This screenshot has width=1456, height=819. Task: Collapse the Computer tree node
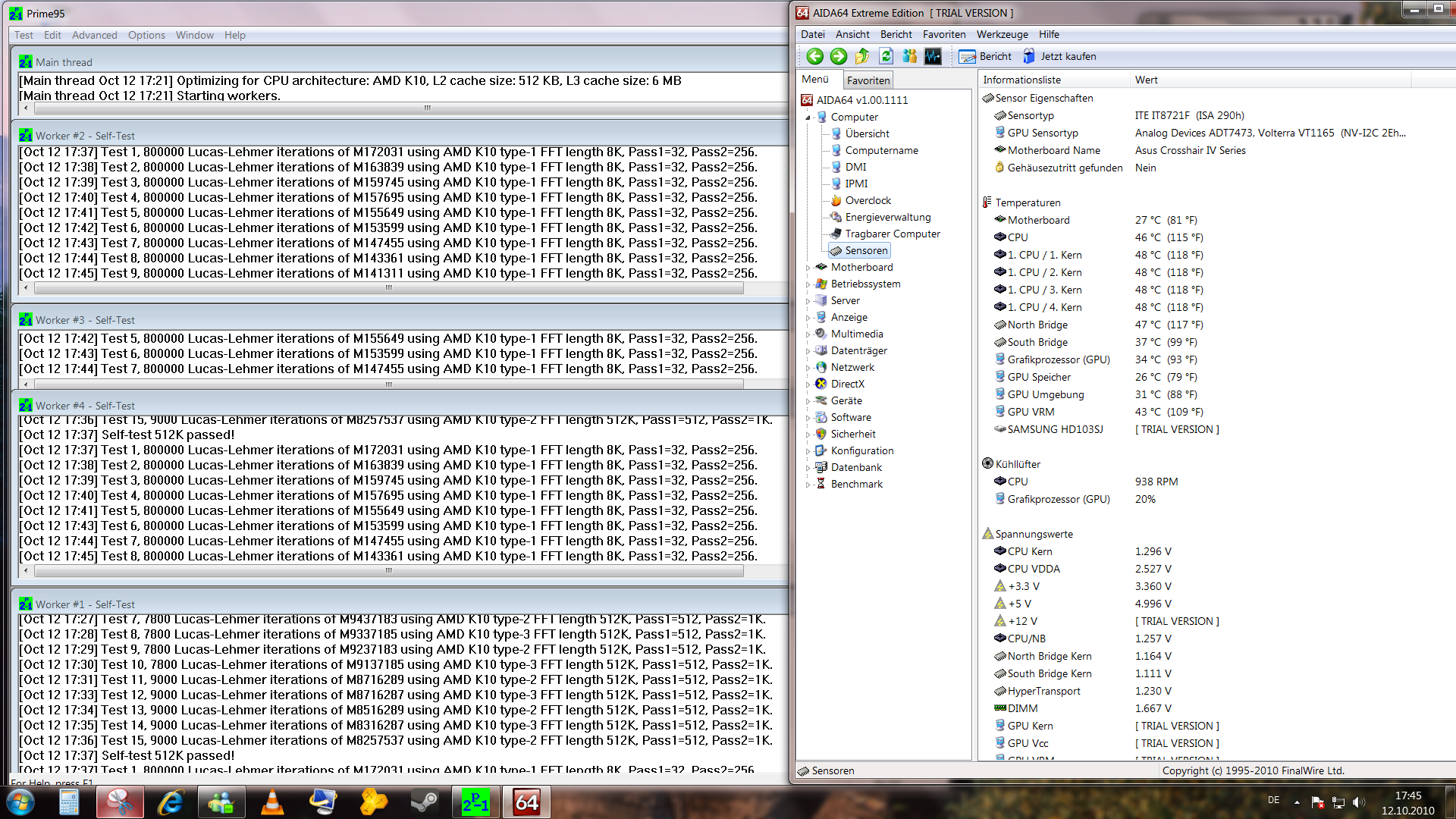click(x=808, y=118)
